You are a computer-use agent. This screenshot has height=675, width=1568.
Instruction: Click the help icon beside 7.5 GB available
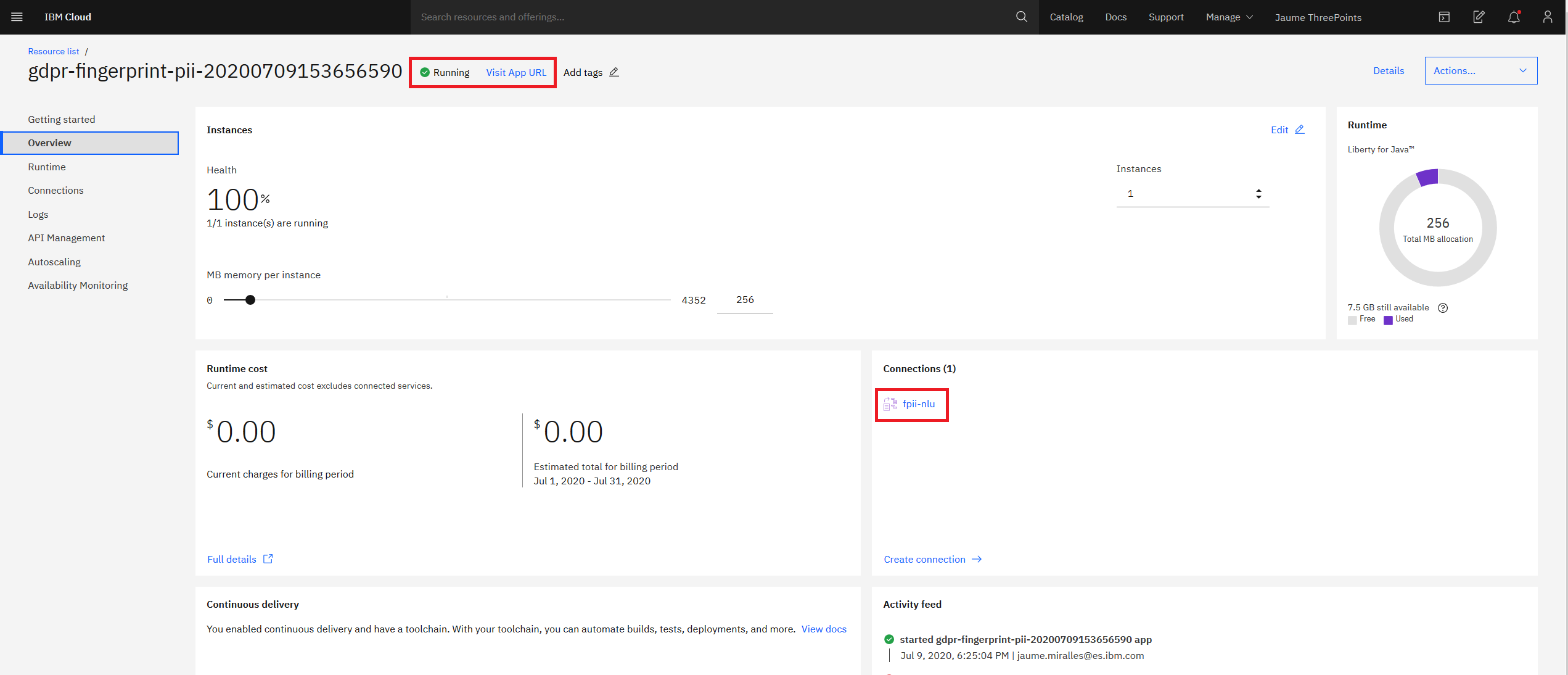tap(1443, 308)
